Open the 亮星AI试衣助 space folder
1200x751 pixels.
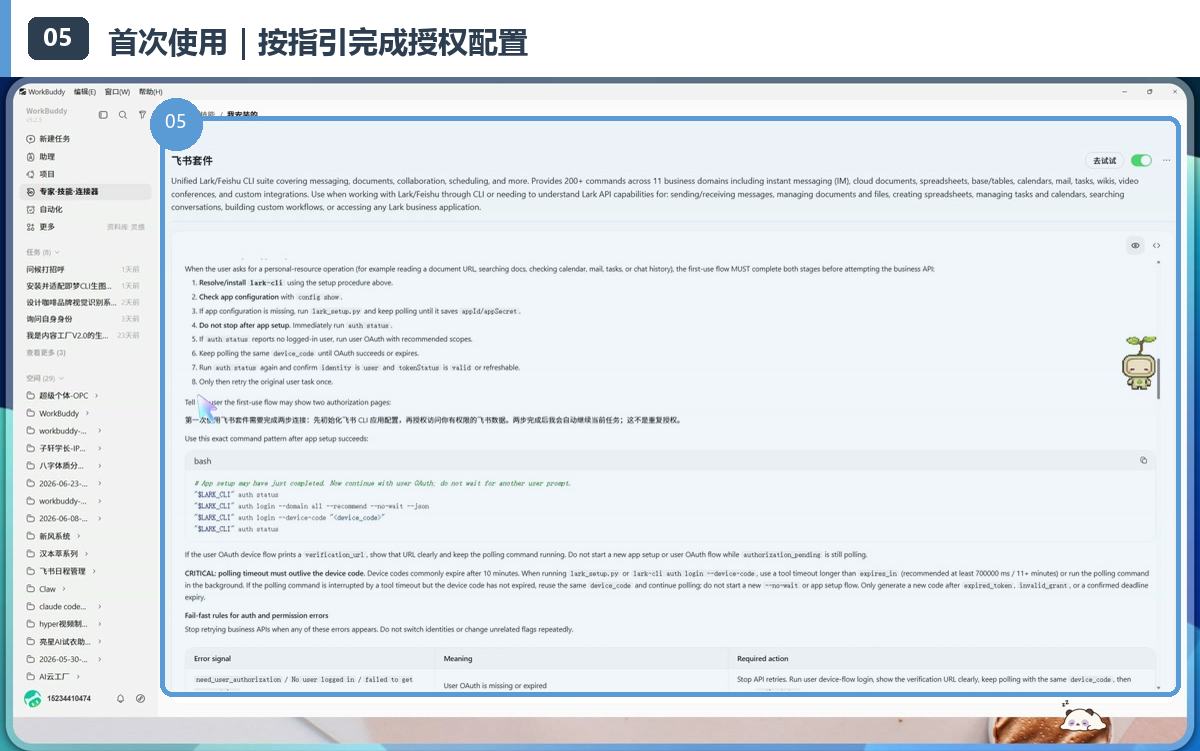64,642
